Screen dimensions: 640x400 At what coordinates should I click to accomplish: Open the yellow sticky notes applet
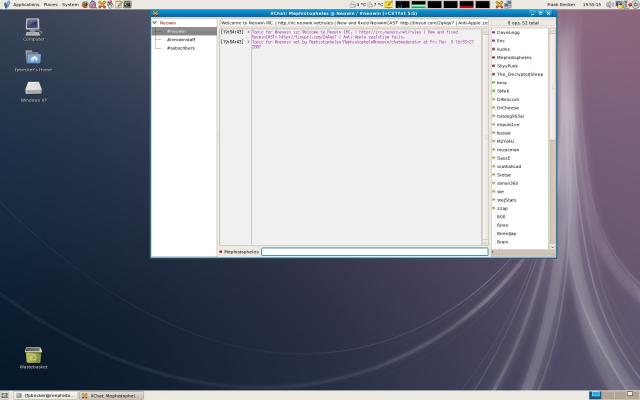tap(389, 4)
